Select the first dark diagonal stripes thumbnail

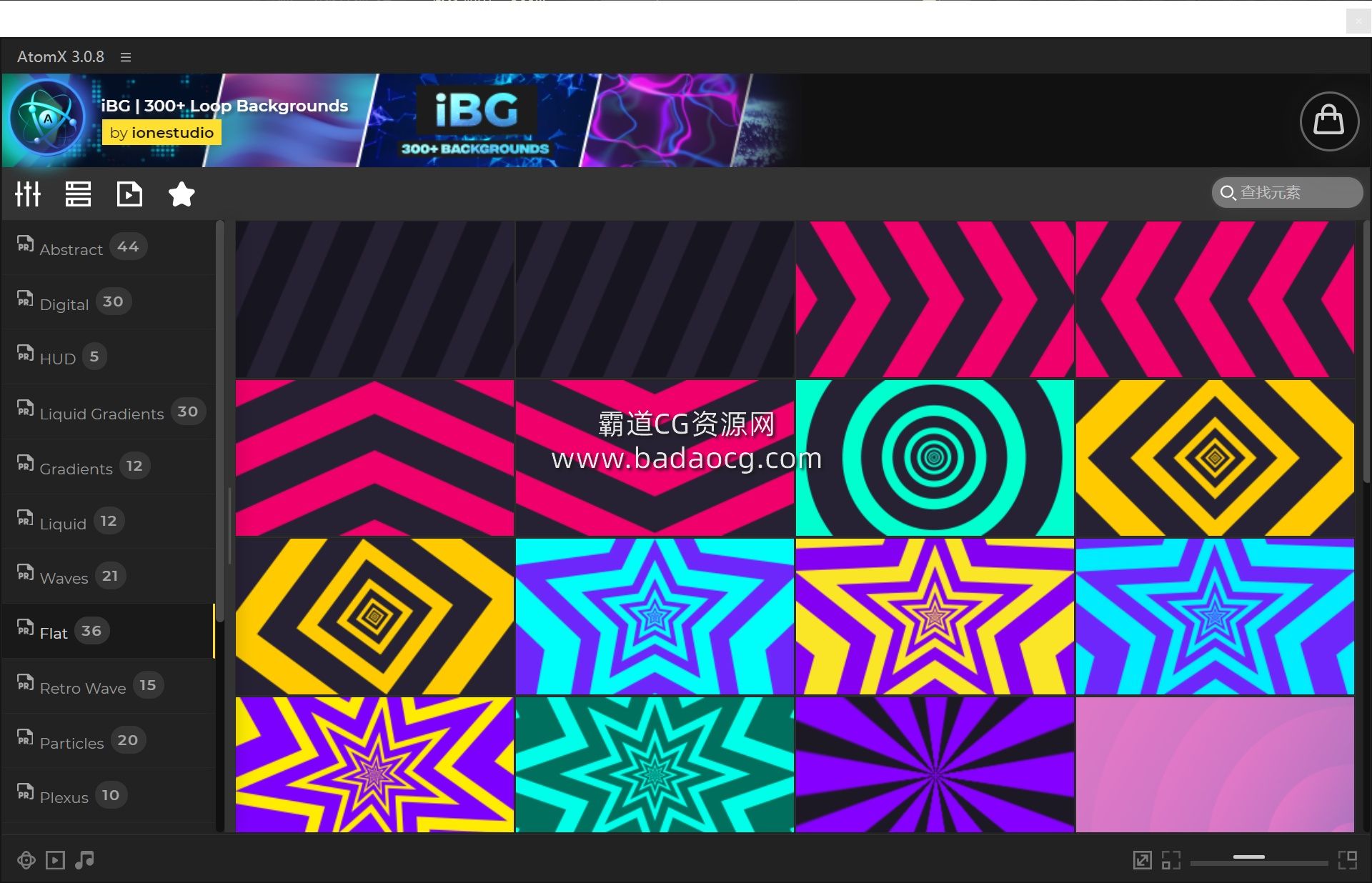374,299
